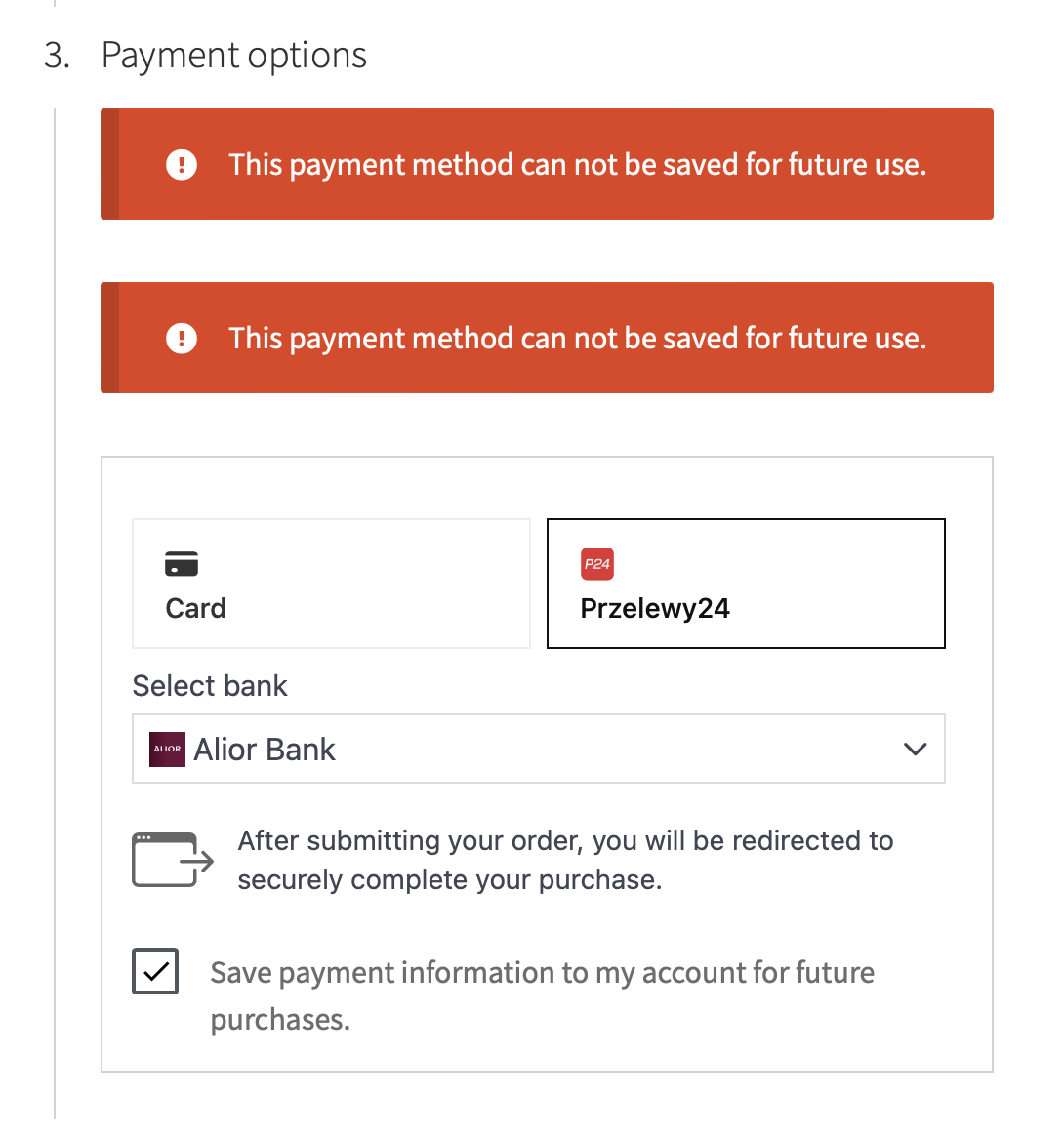The width and height of the screenshot is (1064, 1136).
Task: Click the browser redirect icon with arrow
Action: [172, 860]
